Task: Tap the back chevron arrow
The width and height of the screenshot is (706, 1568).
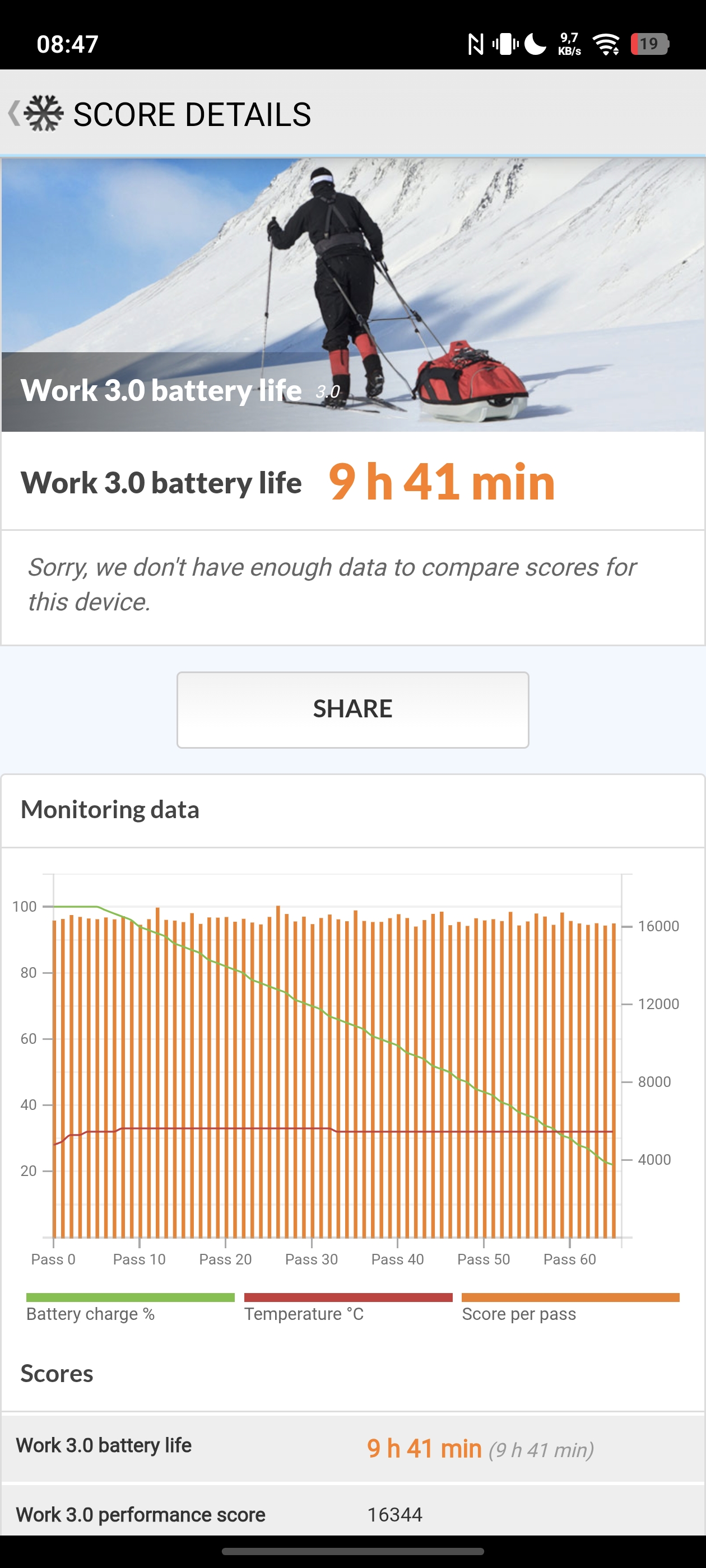Action: (x=13, y=113)
